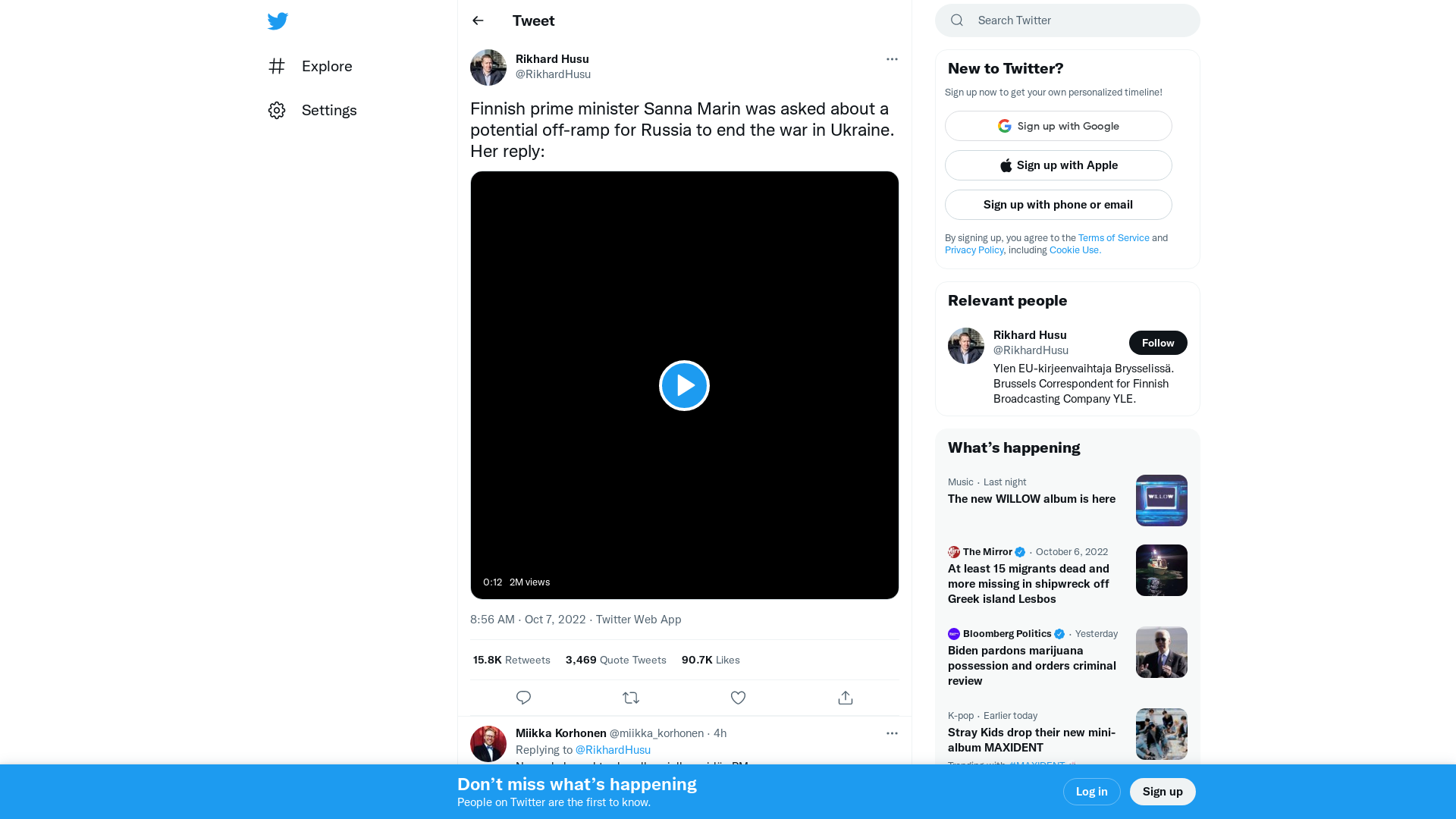The width and height of the screenshot is (1456, 819).
Task: Sign up with Apple
Action: [1058, 165]
